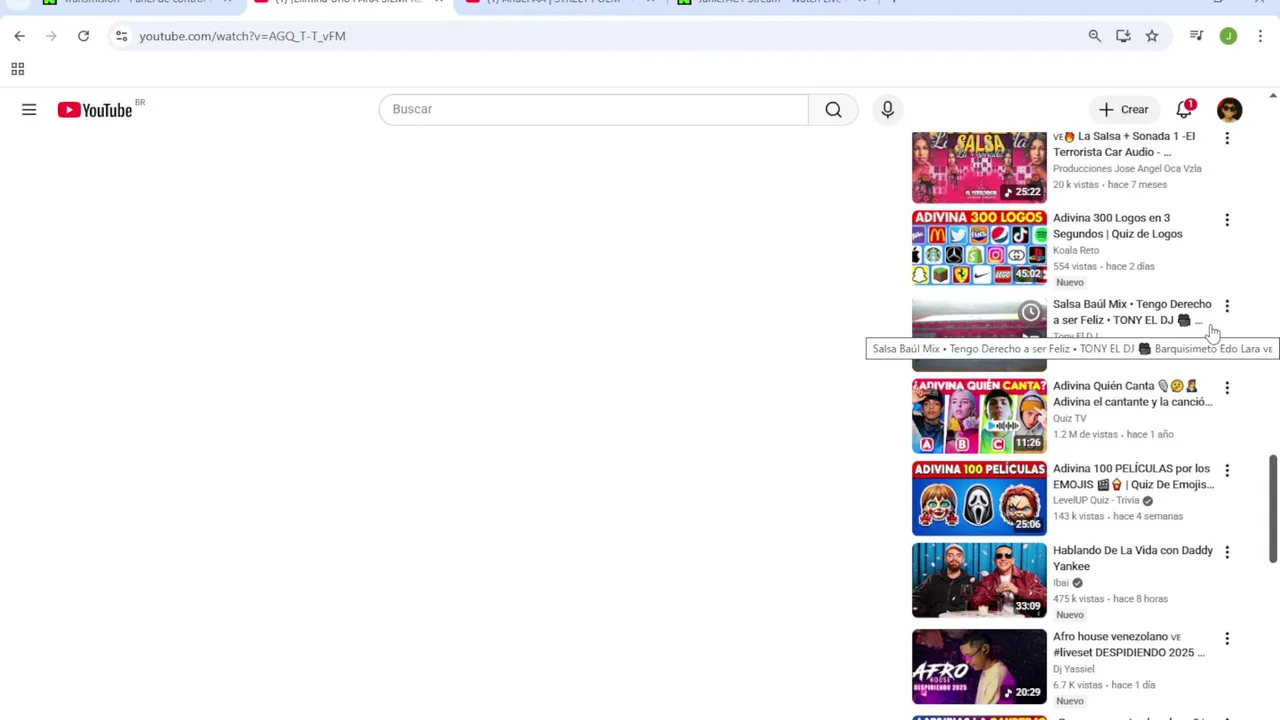The width and height of the screenshot is (1280, 720).
Task: Click channel 'Producciones Jose Angel Oca Vzla'
Action: point(1127,169)
